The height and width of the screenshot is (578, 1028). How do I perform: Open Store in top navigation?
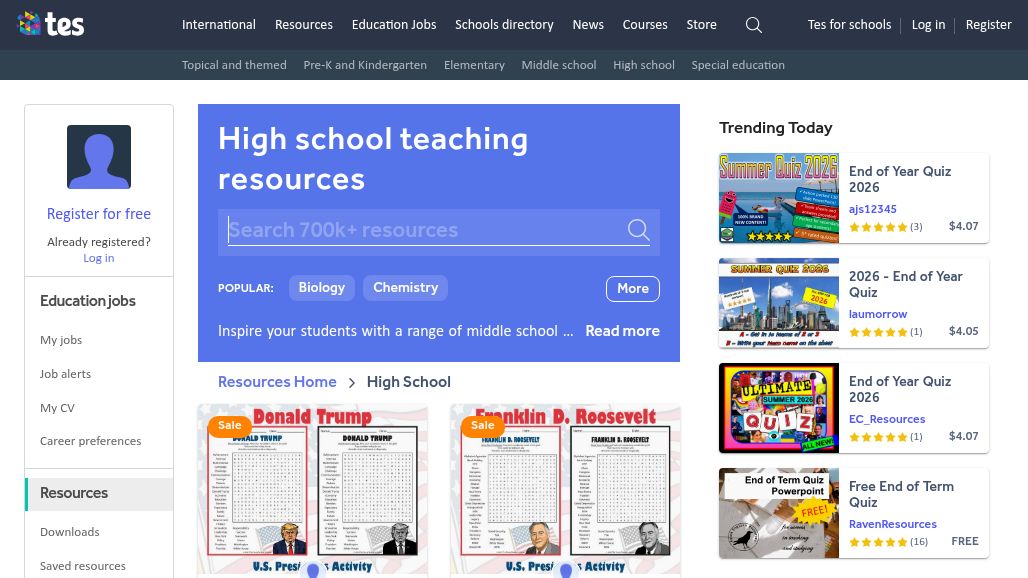click(702, 25)
